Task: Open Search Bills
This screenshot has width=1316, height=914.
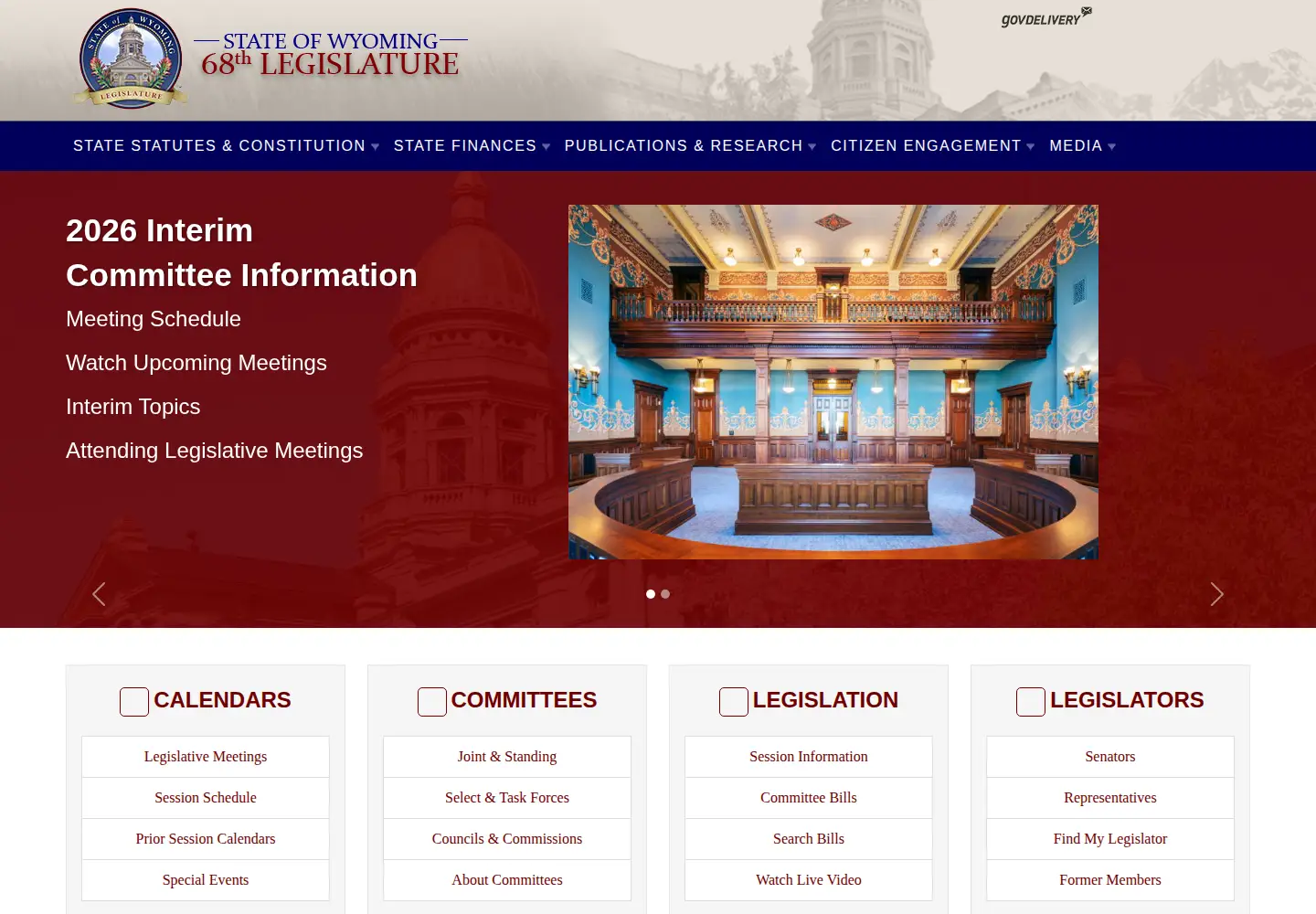Action: coord(809,839)
